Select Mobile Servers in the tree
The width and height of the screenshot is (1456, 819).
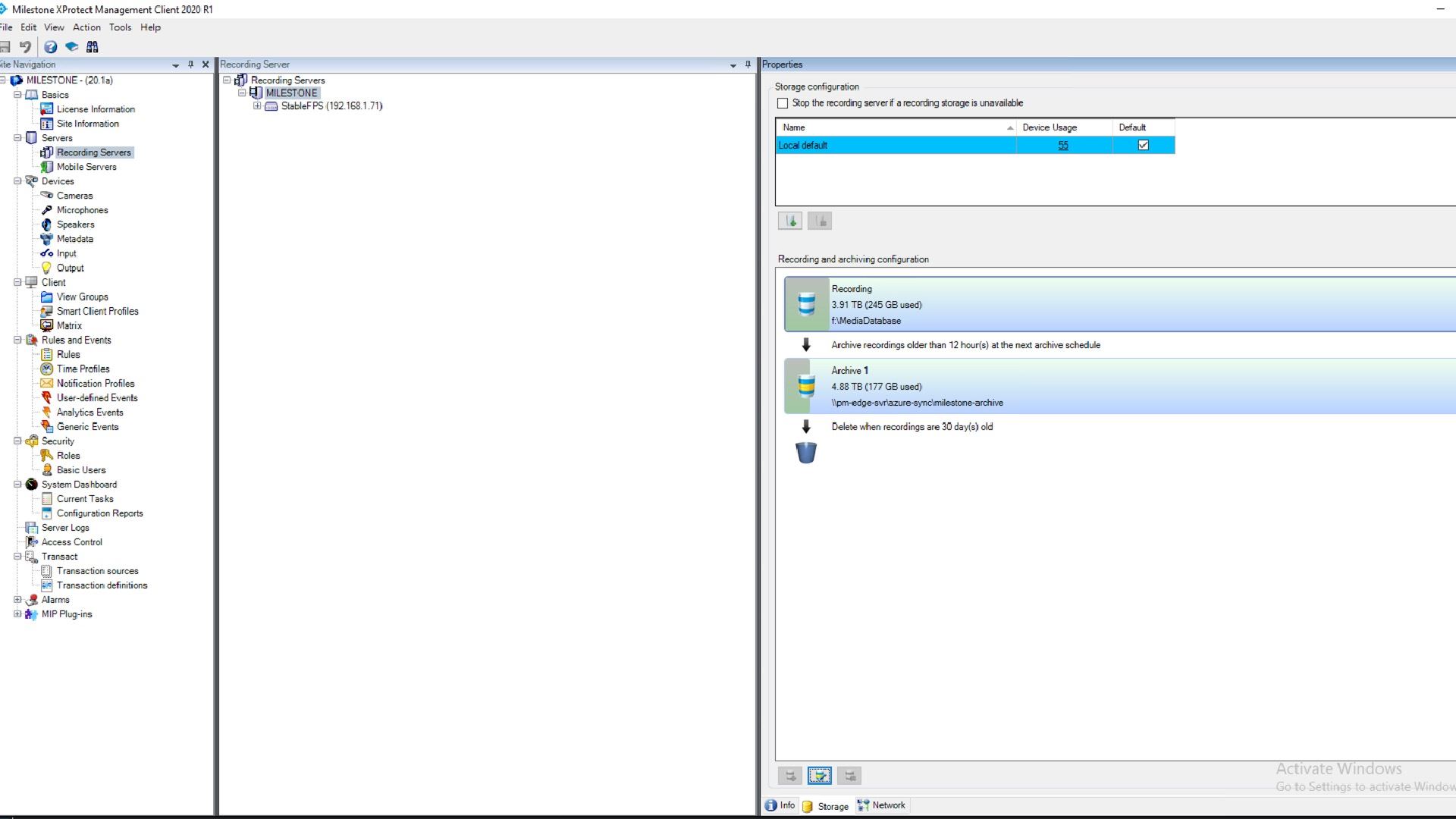point(86,167)
